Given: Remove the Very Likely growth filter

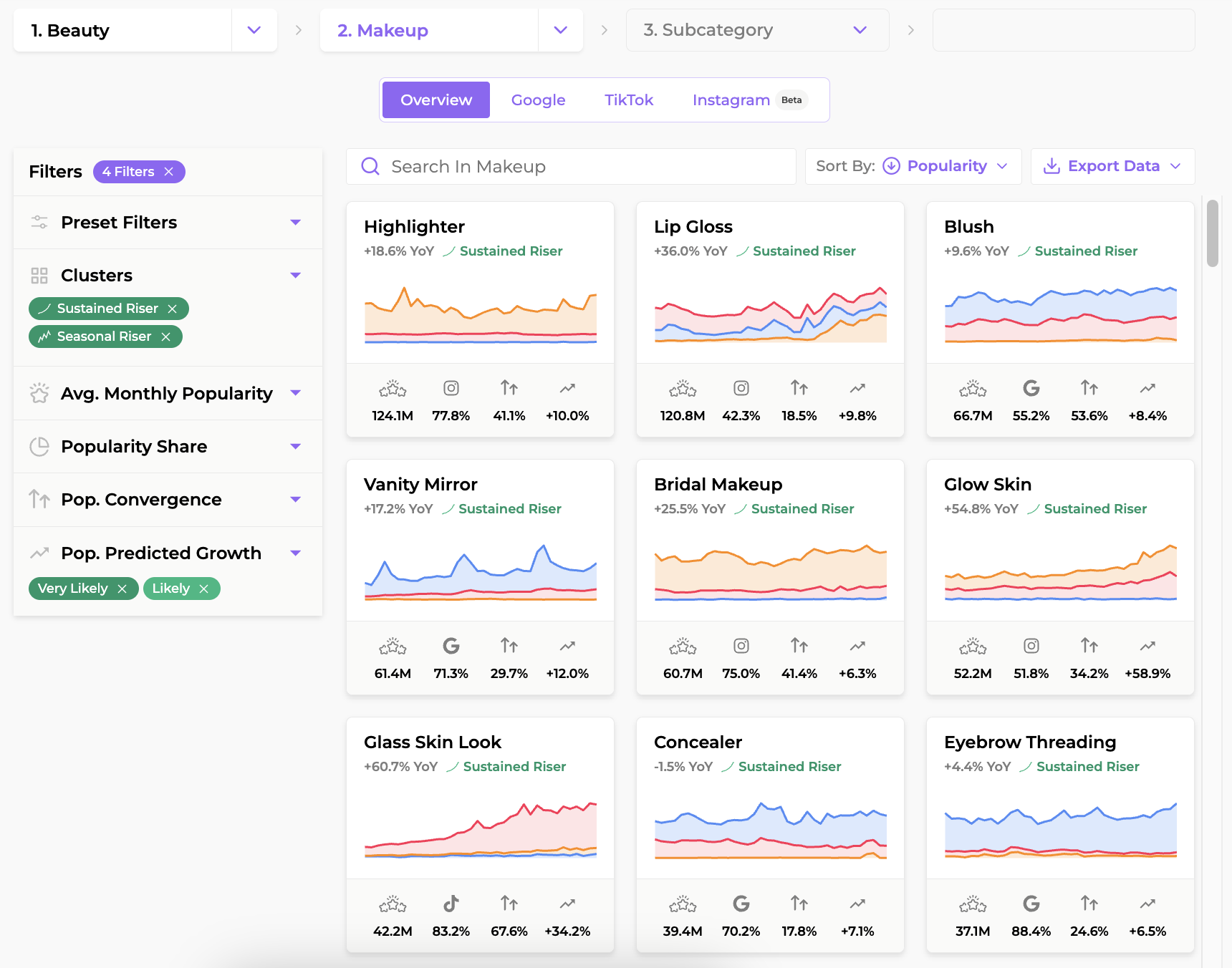Looking at the screenshot, I should (x=122, y=589).
